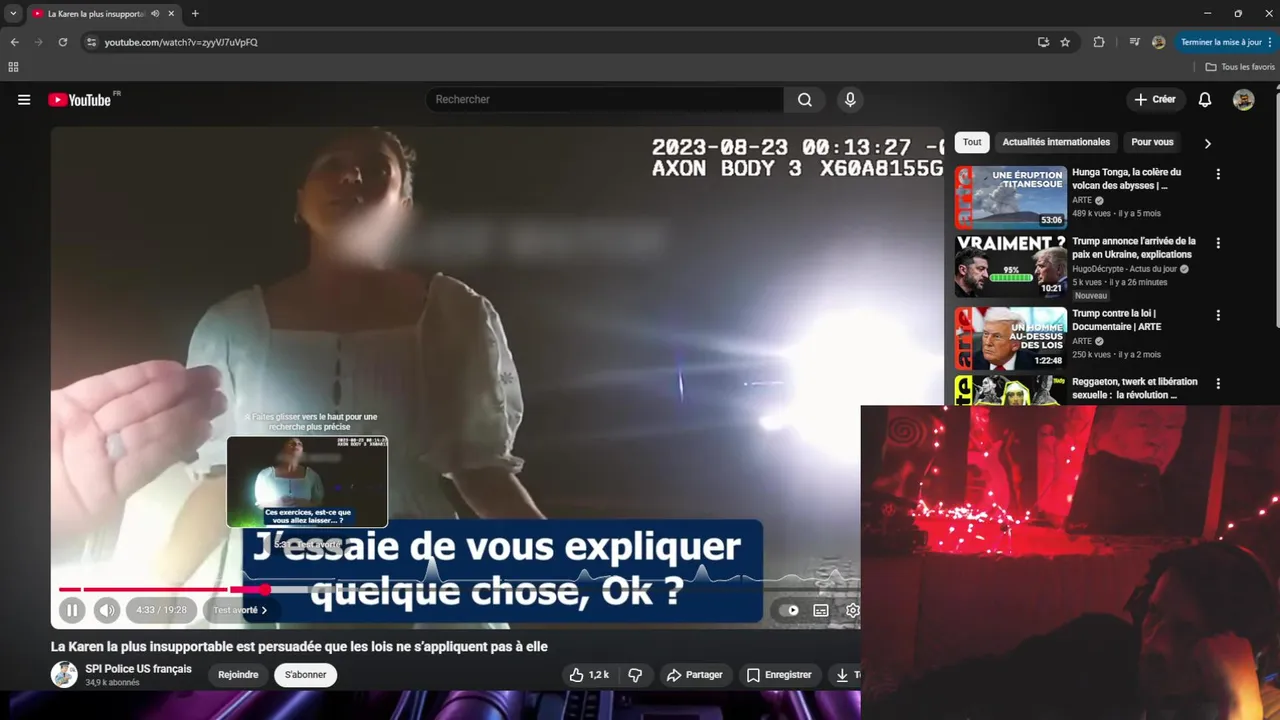Expand the 'Test avorté' chapter chevron
The image size is (1280, 720).
click(x=264, y=610)
